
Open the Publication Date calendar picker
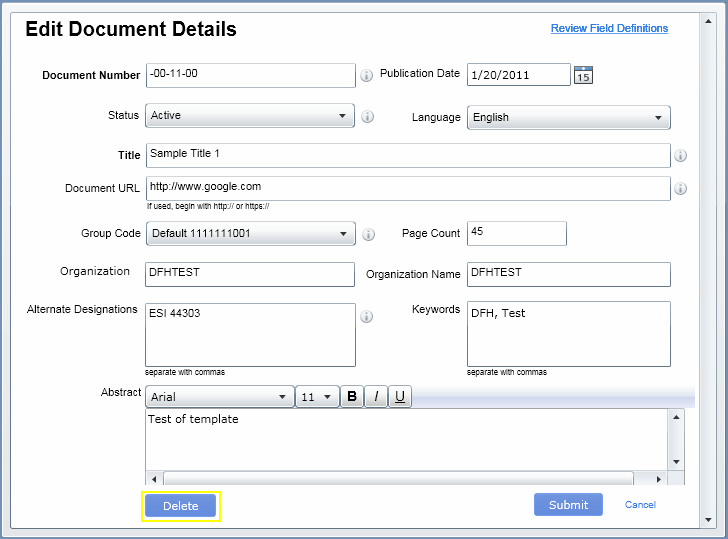[x=583, y=75]
